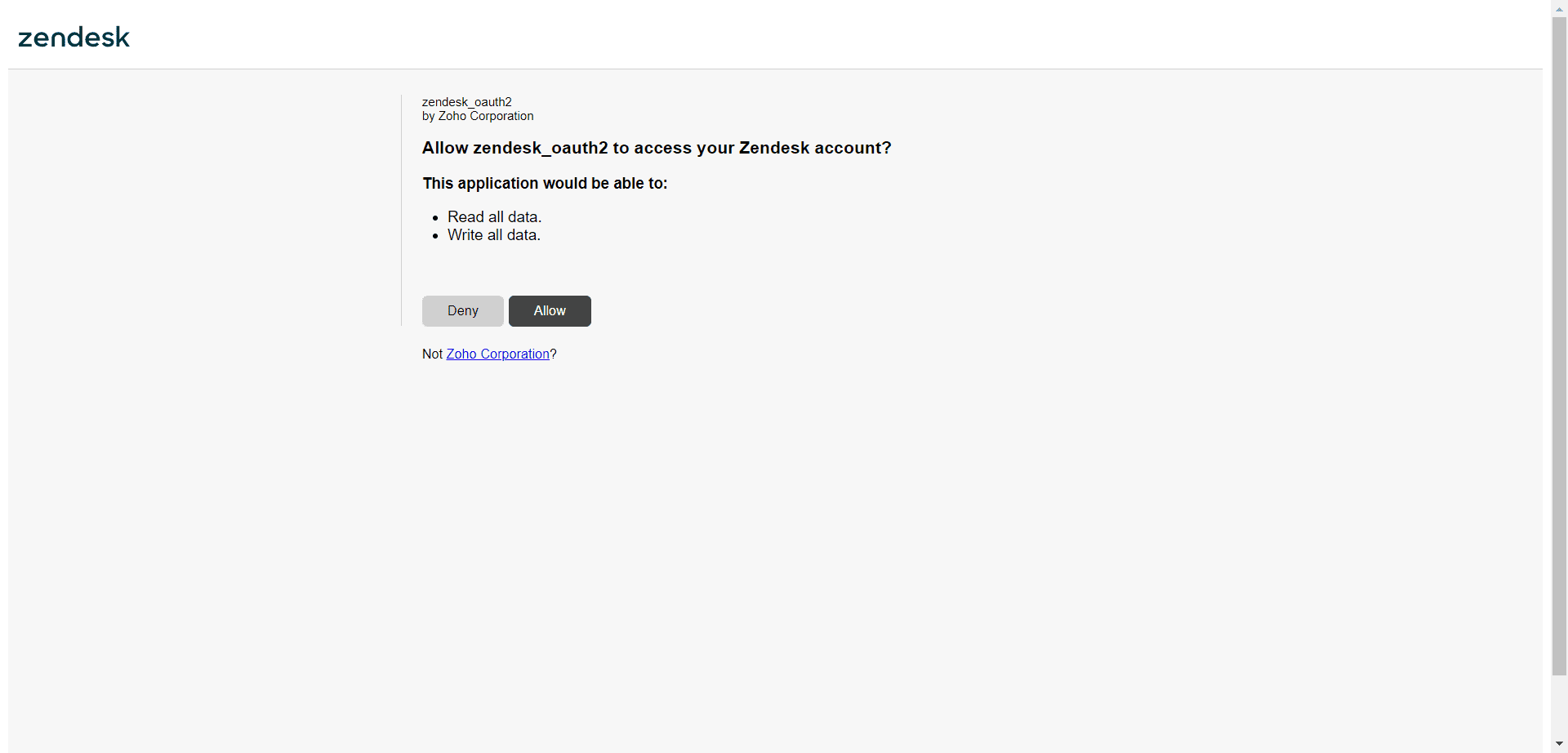The width and height of the screenshot is (1568, 753).
Task: Click the bullet point before 'Read all data'
Action: [435, 218]
